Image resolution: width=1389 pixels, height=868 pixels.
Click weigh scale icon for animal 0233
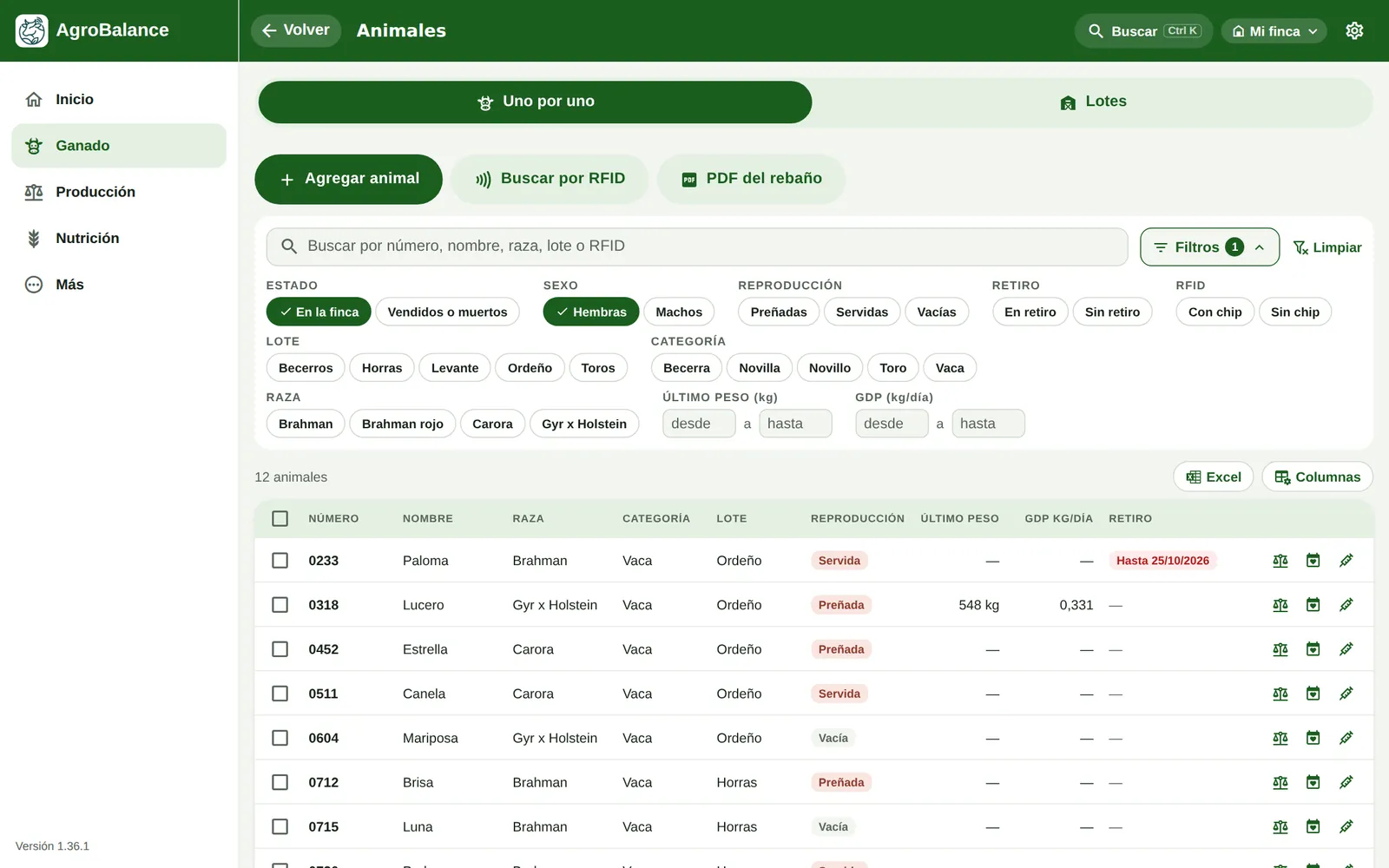click(x=1280, y=561)
